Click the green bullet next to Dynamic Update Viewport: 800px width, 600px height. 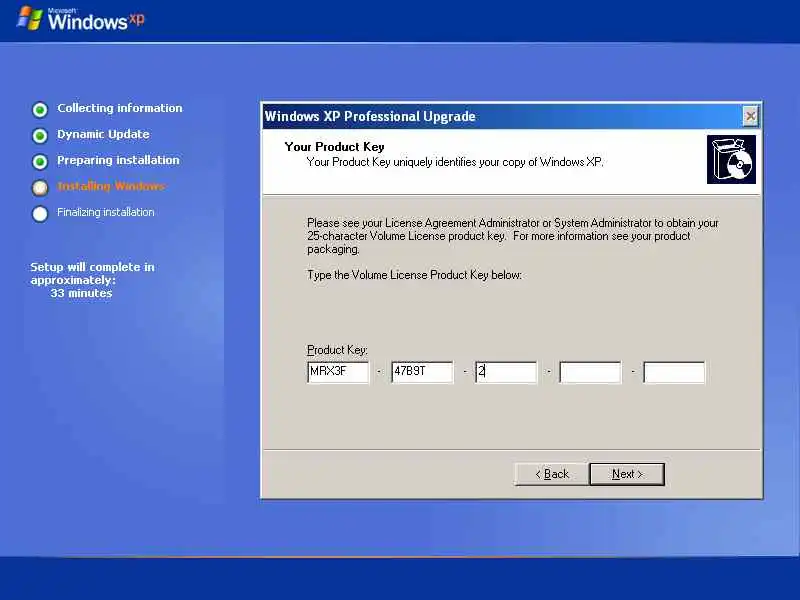click(40, 135)
